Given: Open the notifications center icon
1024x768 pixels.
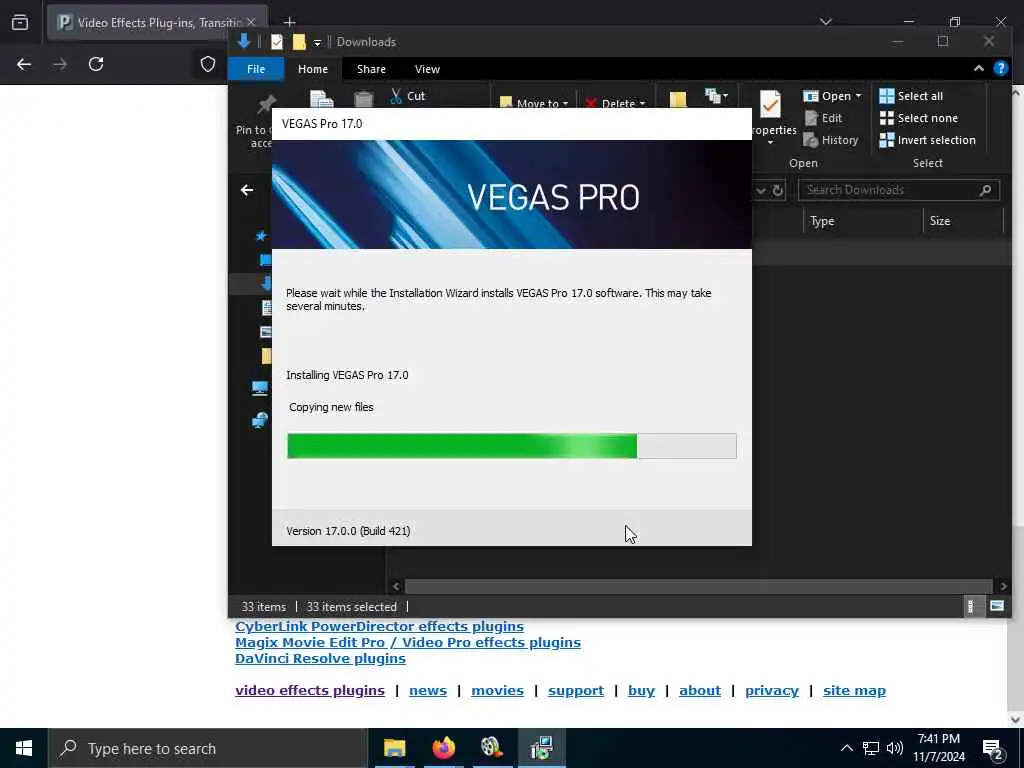Looking at the screenshot, I should 992,748.
